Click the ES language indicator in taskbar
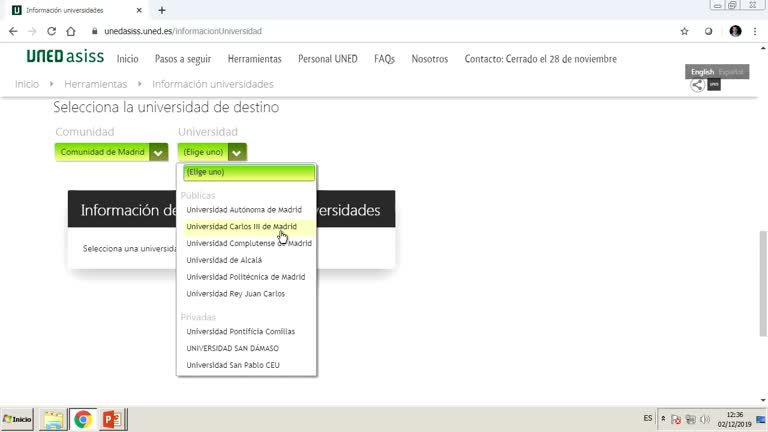The height and width of the screenshot is (432, 768). pyautogui.click(x=648, y=418)
